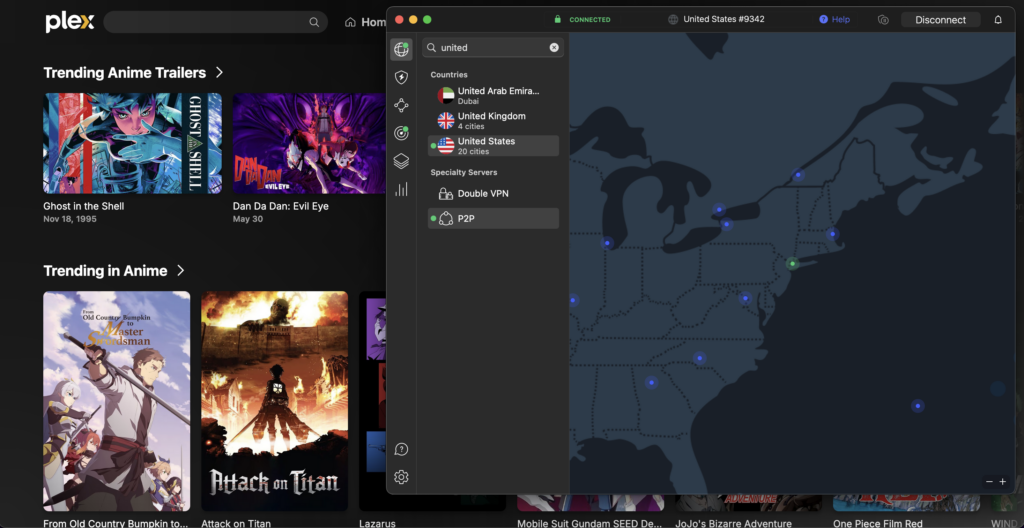Image resolution: width=1024 pixels, height=528 pixels.
Task: Open the globe countries icon in NordVPN sidebar
Action: 401,50
